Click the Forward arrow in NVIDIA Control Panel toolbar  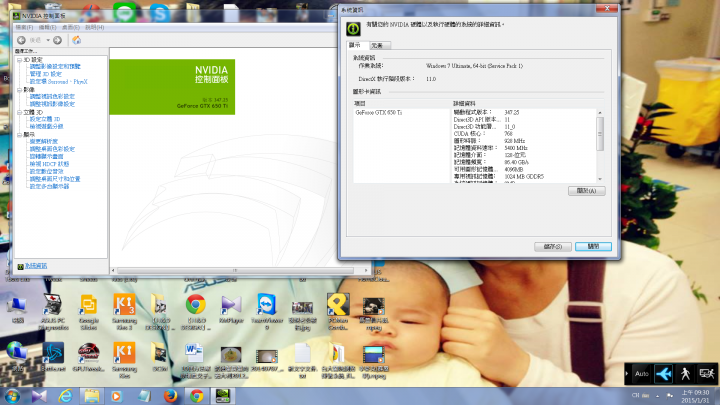pos(57,40)
